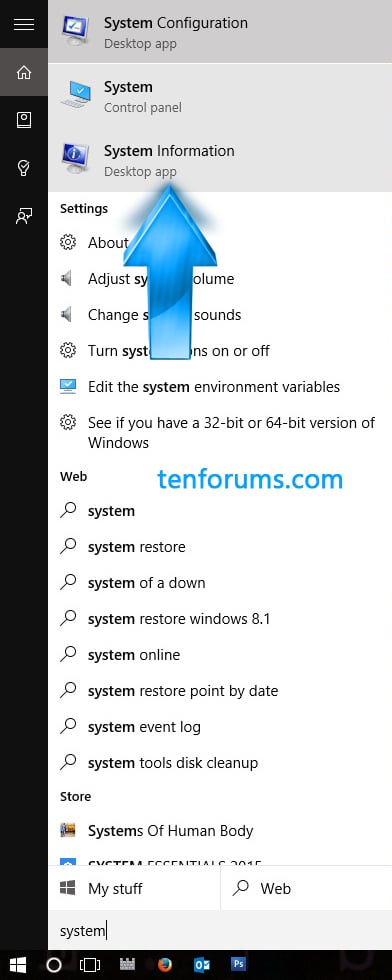
Task: Switch to Web search filter
Action: (x=306, y=888)
